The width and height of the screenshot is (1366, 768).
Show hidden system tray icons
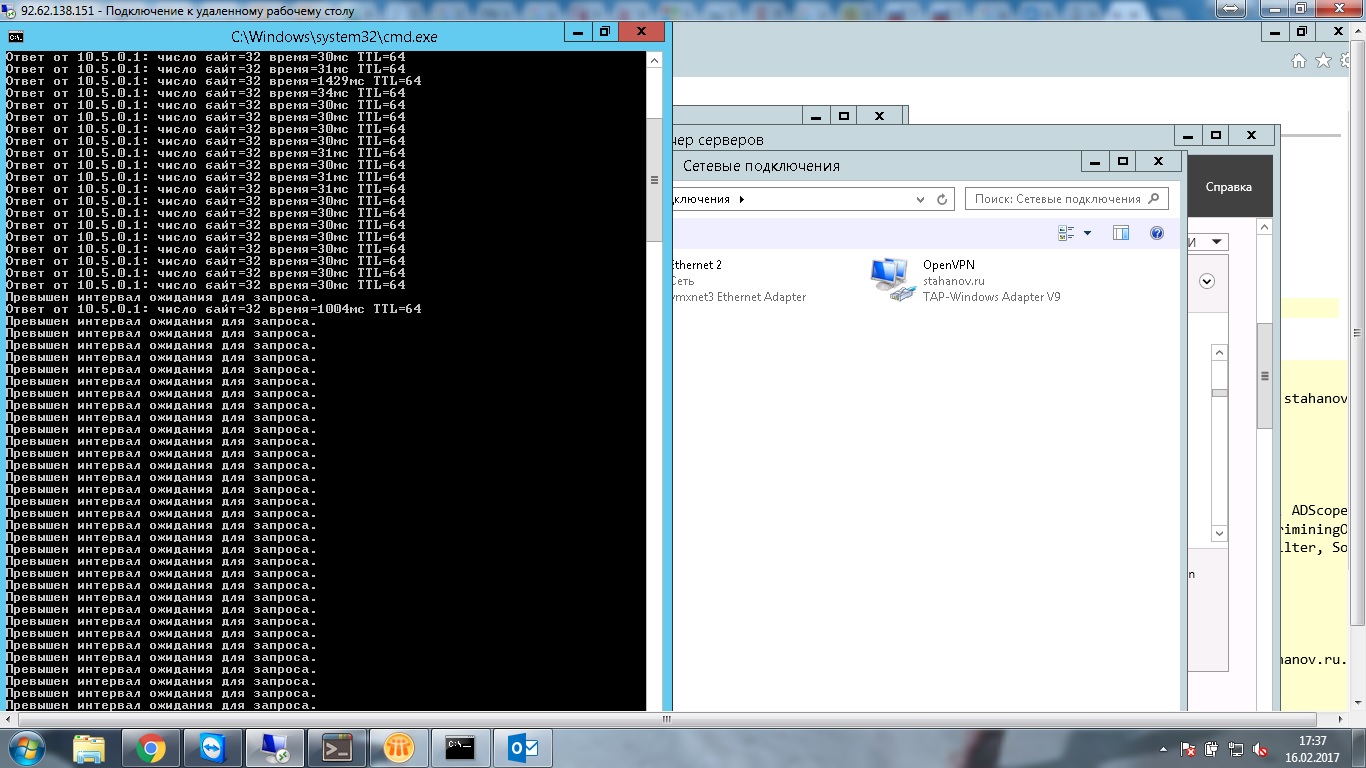point(1165,748)
